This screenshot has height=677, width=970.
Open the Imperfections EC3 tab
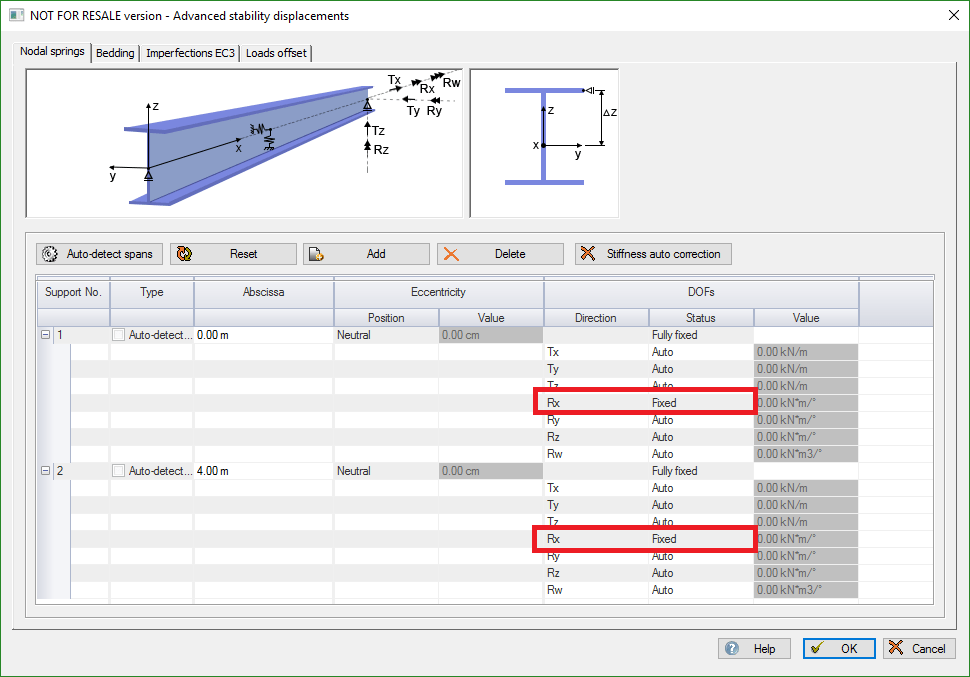[190, 53]
